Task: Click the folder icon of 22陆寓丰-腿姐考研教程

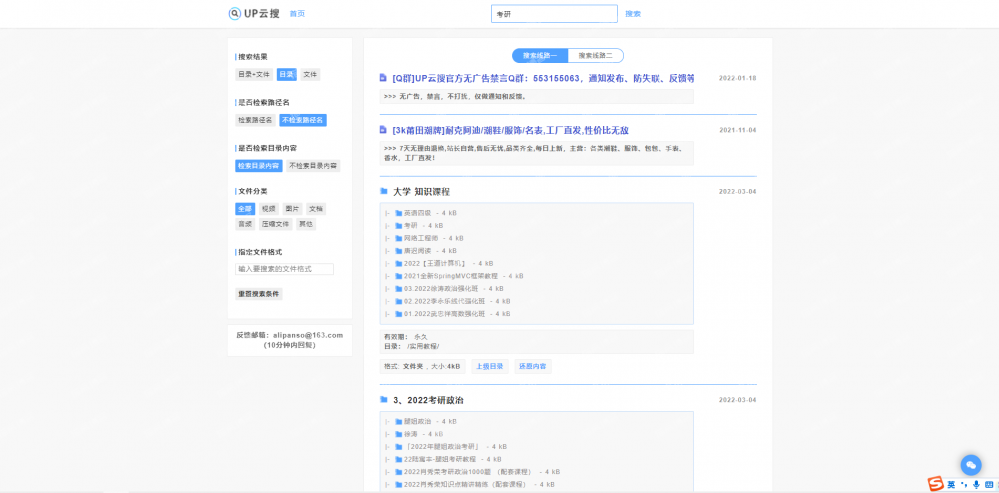Action: [399, 459]
